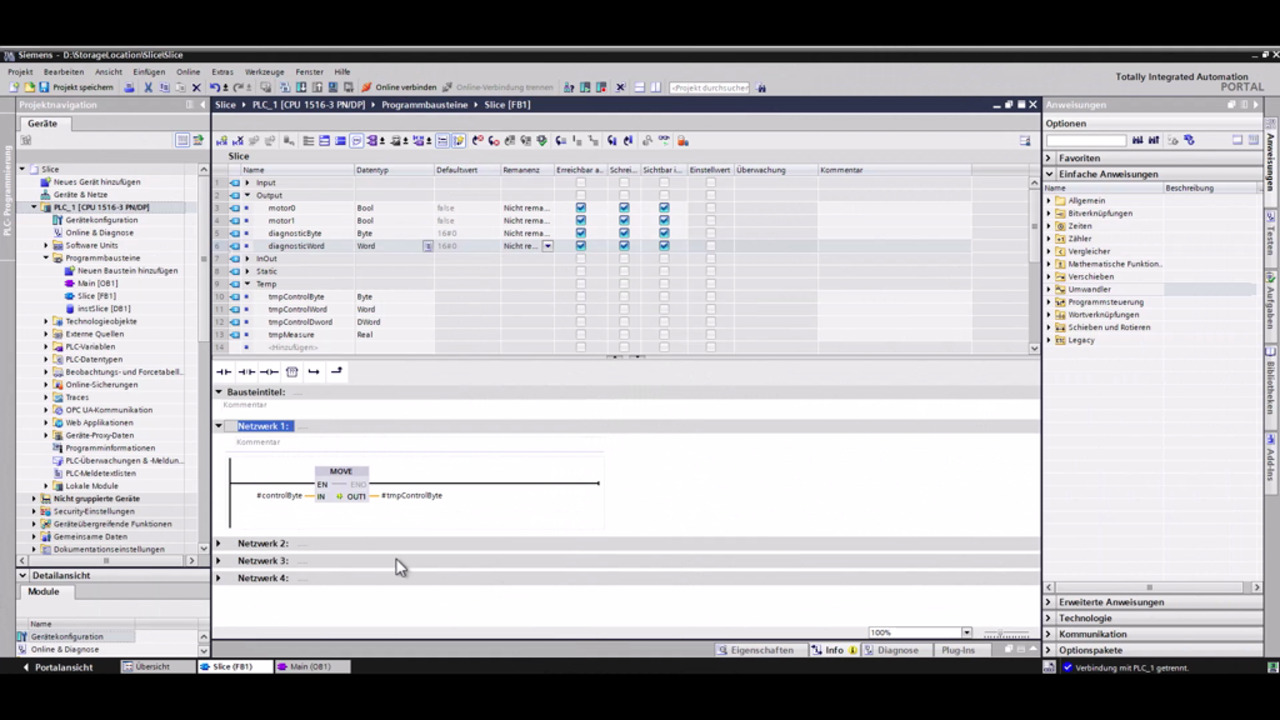Open the Extras menu

pos(222,72)
